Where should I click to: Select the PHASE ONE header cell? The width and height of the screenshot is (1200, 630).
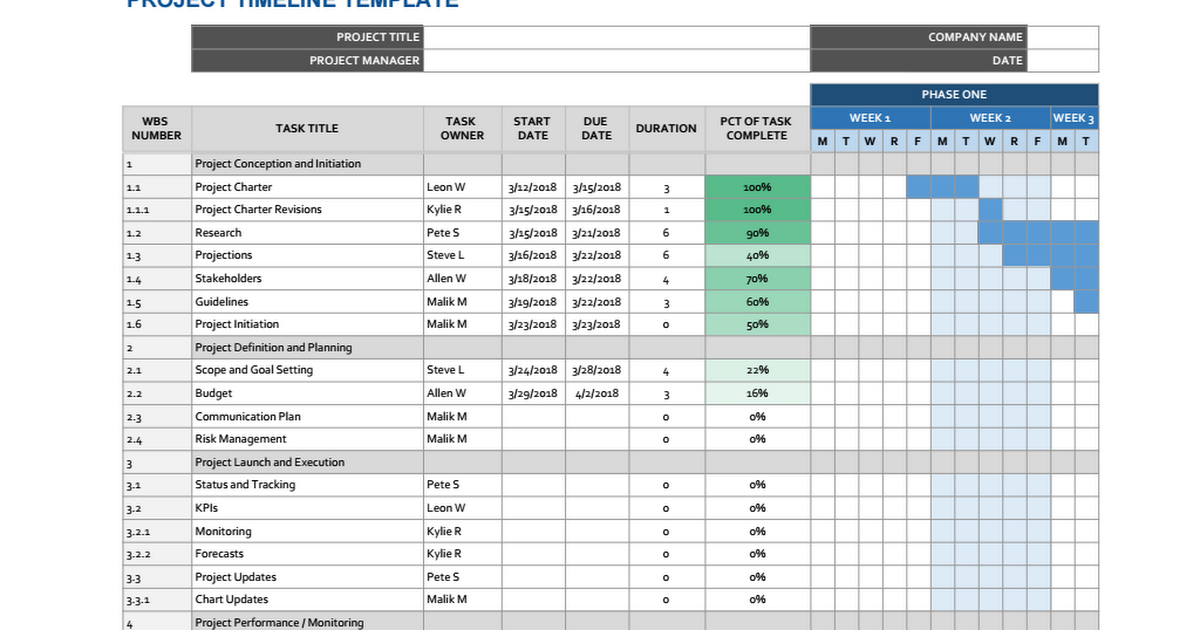[x=954, y=94]
